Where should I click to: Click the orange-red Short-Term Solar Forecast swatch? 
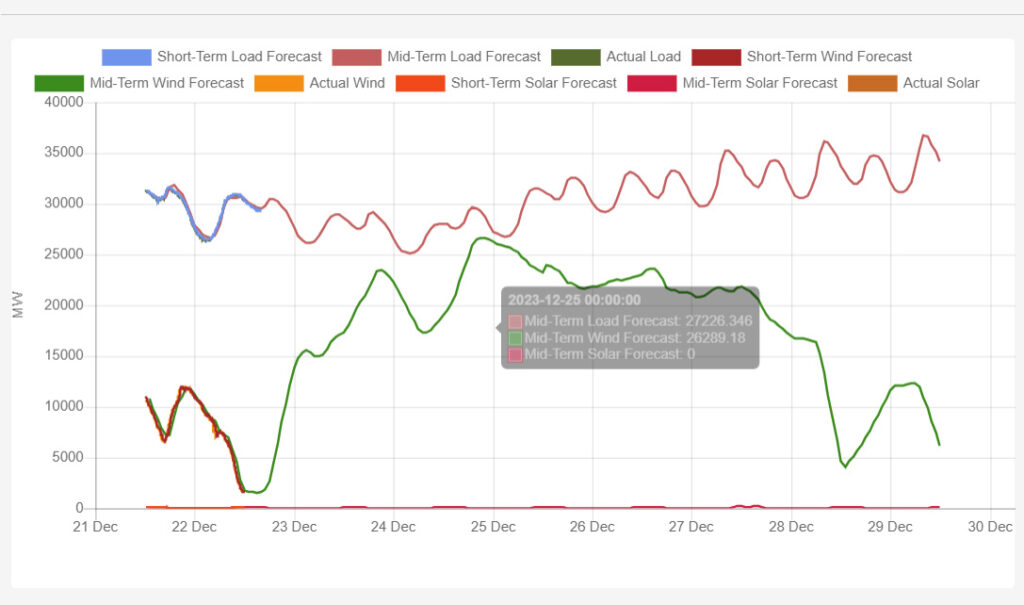tap(420, 83)
